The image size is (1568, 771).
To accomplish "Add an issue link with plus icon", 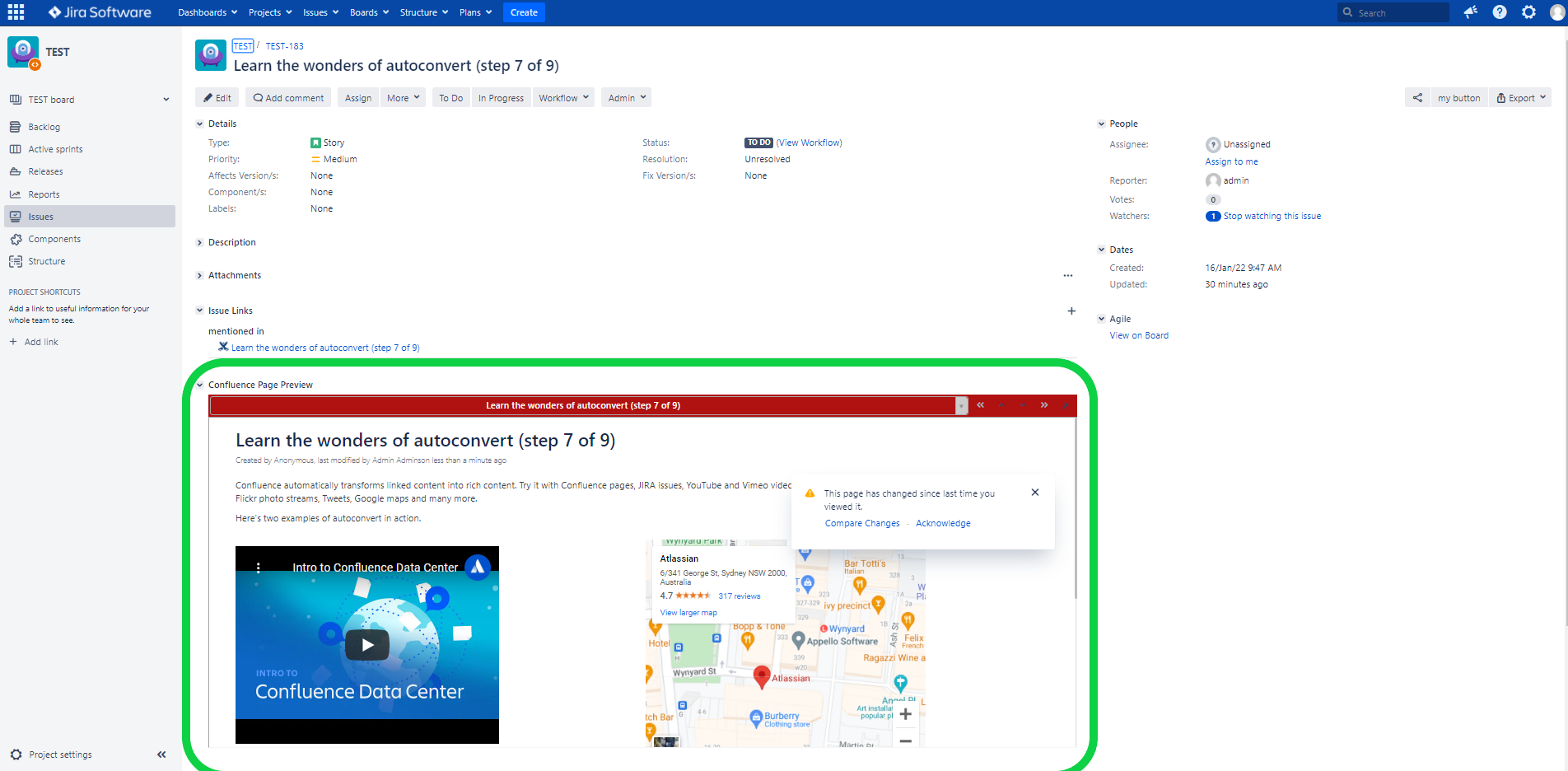I will pyautogui.click(x=1071, y=311).
